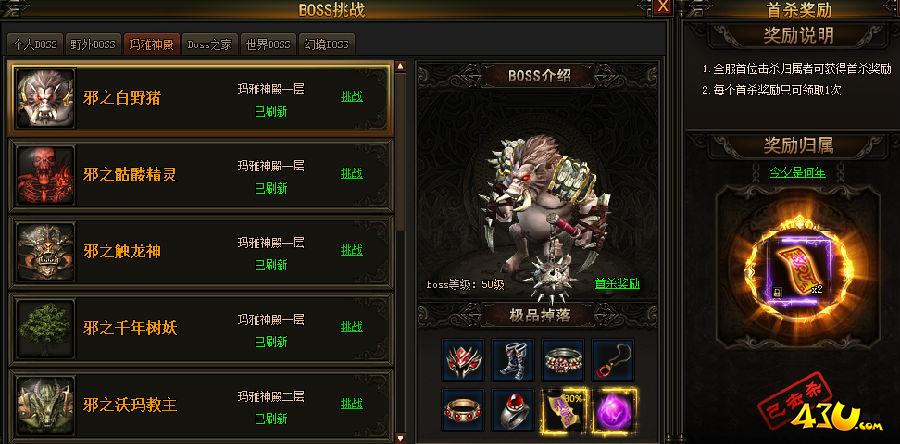The height and width of the screenshot is (444, 900).
Task: Click the boss list scrollbar down arrow
Action: pos(400,438)
